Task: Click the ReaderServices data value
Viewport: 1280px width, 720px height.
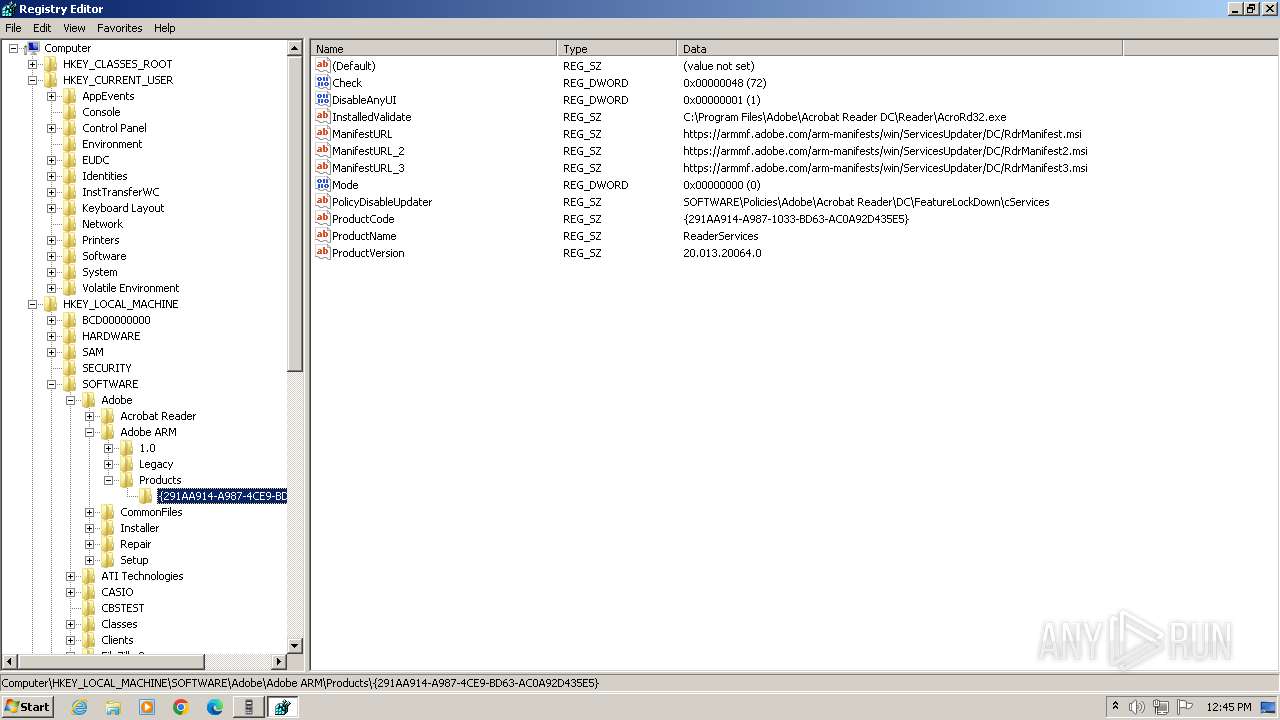Action: [720, 236]
